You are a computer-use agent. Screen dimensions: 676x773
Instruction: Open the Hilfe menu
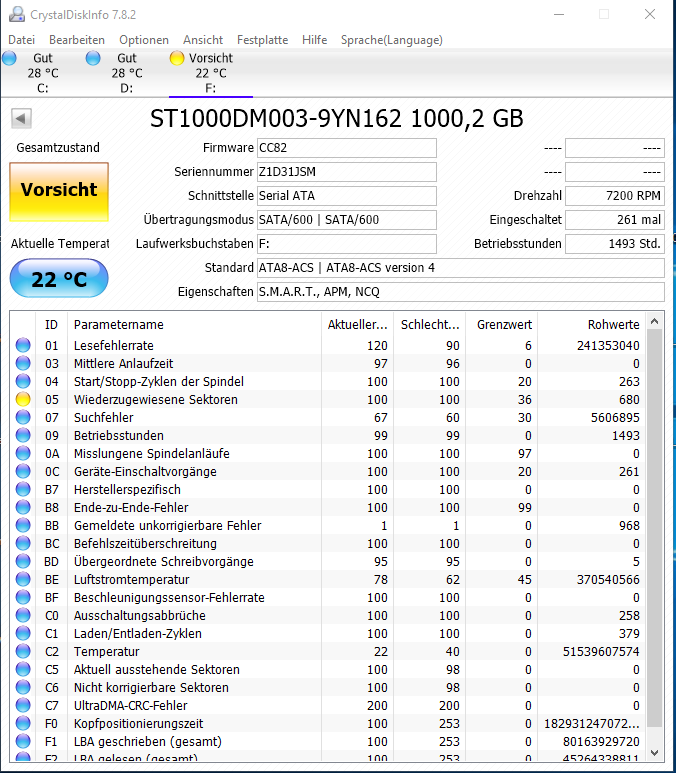tap(315, 39)
